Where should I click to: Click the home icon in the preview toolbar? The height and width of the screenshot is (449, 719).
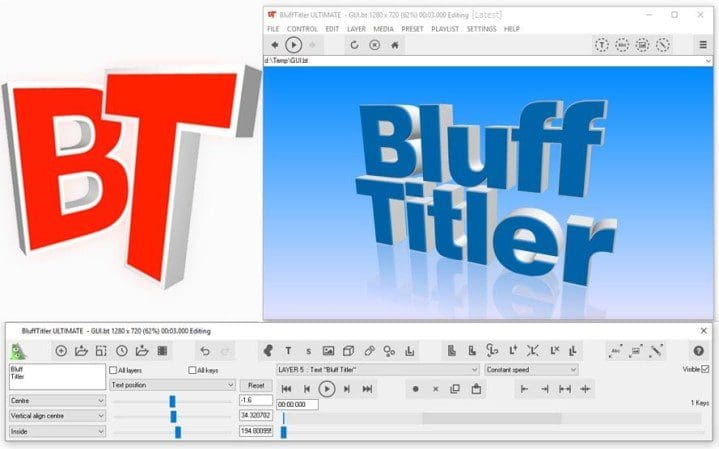395,45
